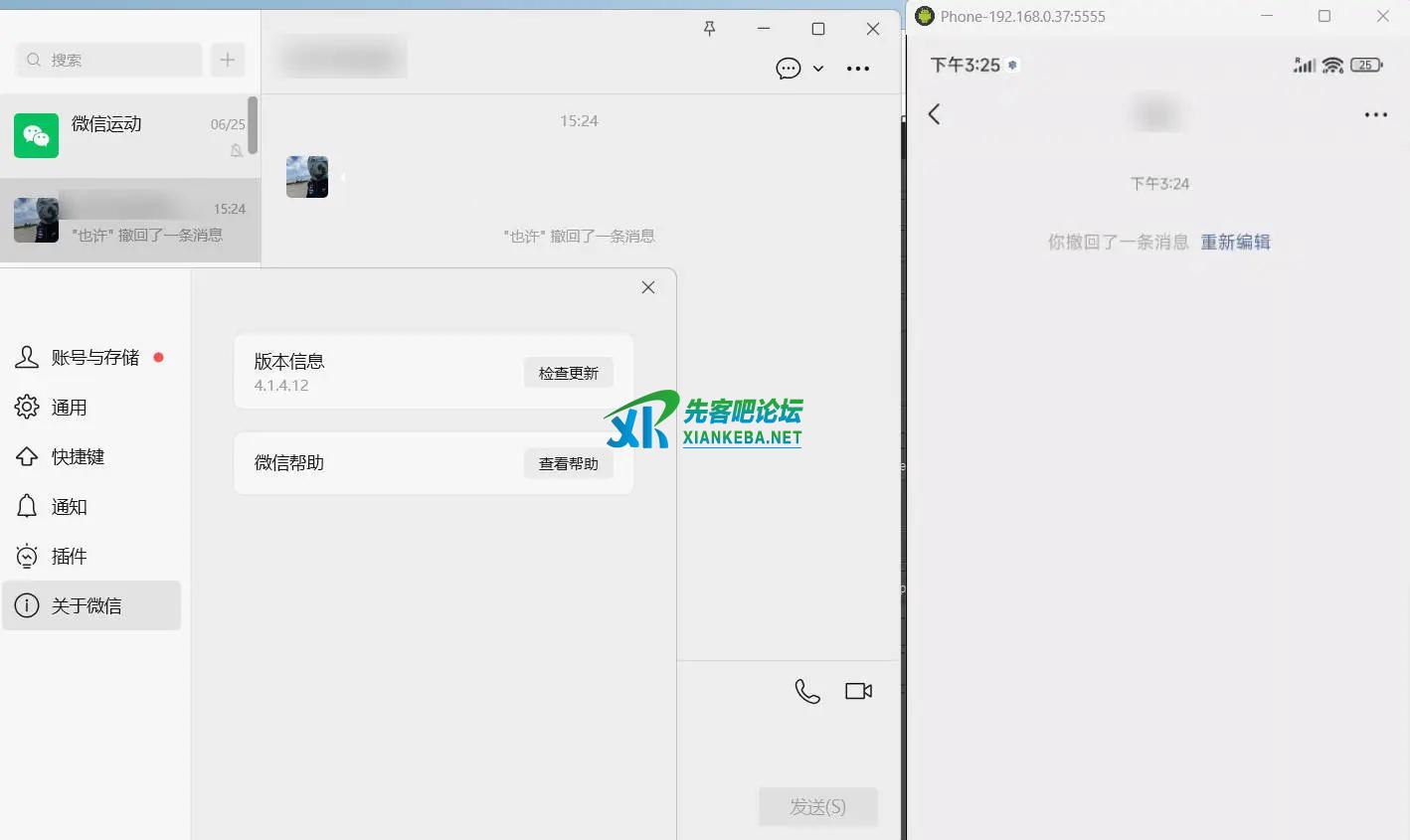1410x840 pixels.
Task: Click the plus button next to search
Action: point(228,60)
